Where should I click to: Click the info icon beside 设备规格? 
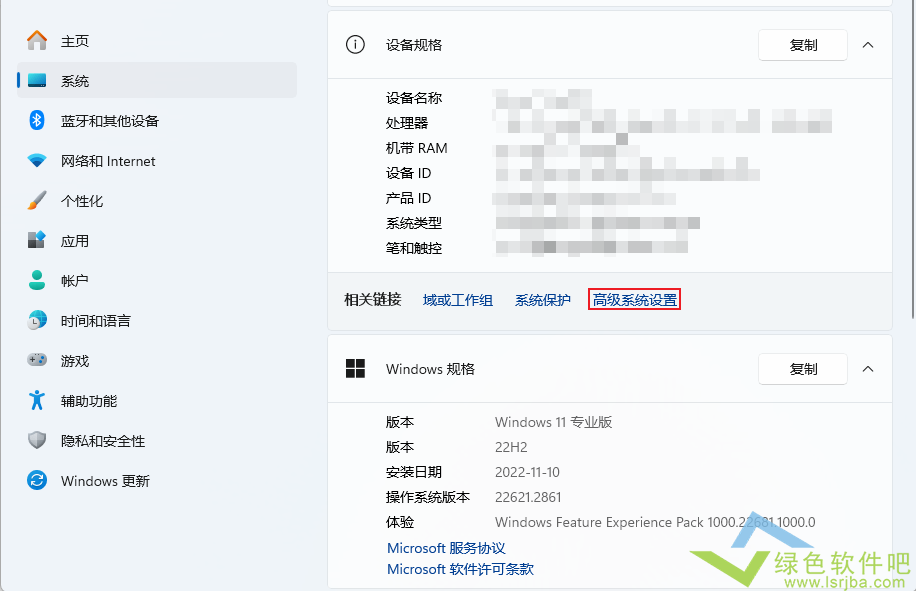[355, 44]
